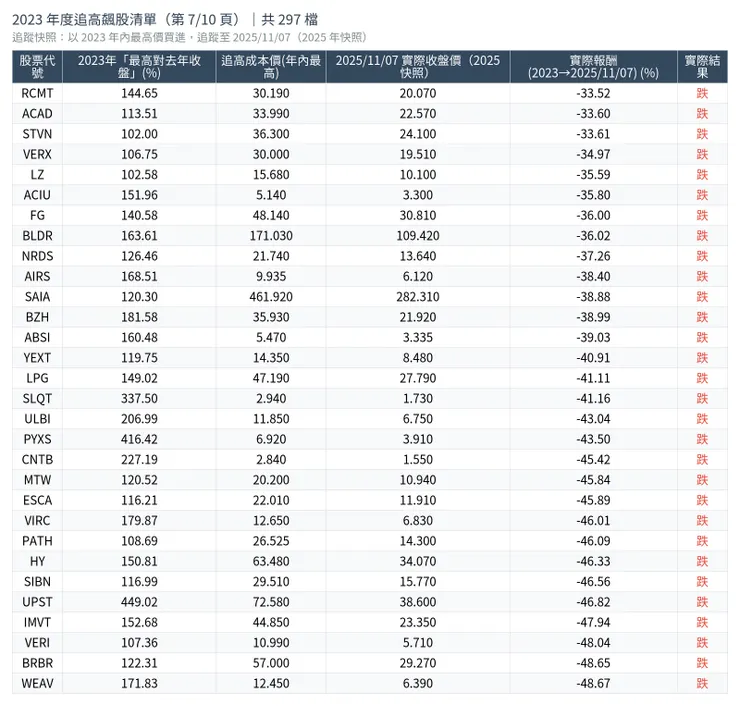Click the 34.070 closing price for HY
Image resolution: width=740 pixels, height=706 pixels.
coord(418,561)
